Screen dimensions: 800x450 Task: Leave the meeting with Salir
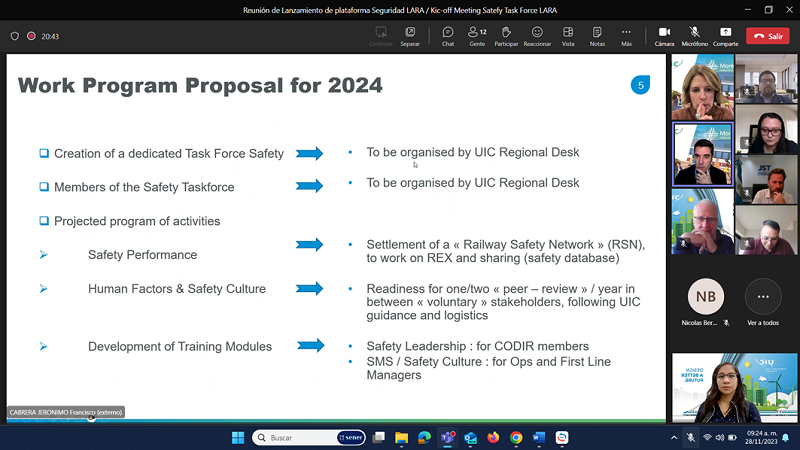tap(768, 36)
